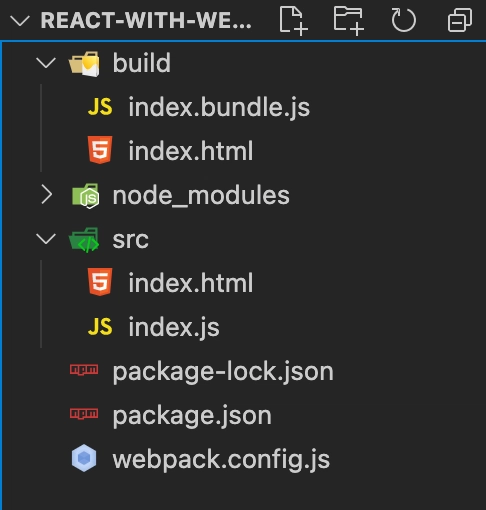Click the New Folder icon
Screen dimensions: 486x510
pyautogui.click(x=348, y=21)
